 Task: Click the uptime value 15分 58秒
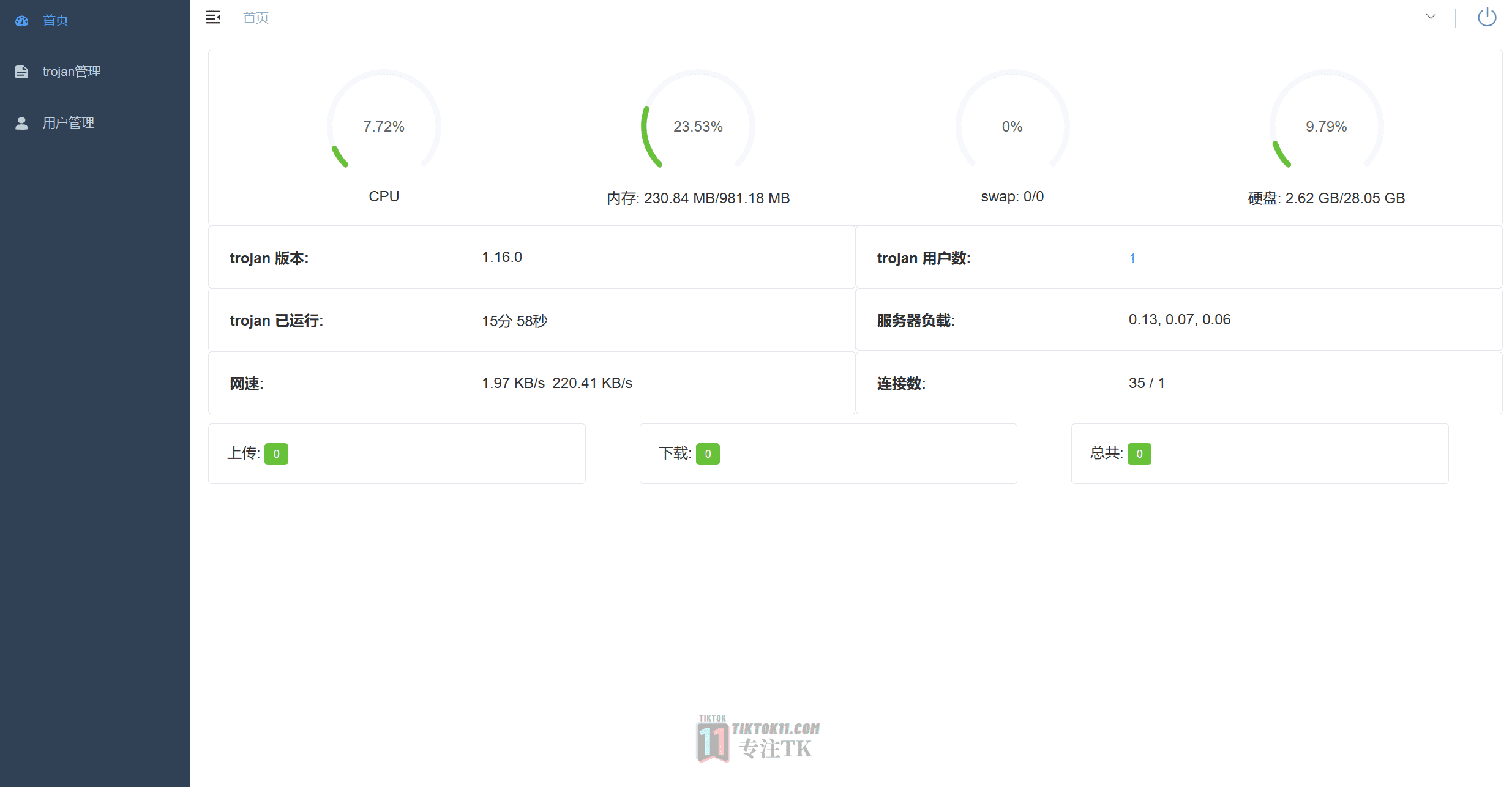(x=514, y=321)
